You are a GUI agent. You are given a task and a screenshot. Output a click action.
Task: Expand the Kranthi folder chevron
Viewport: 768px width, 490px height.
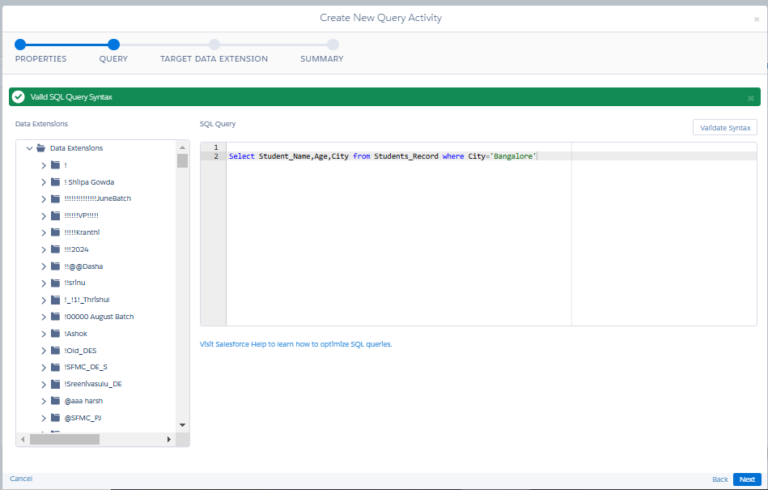pos(44,233)
